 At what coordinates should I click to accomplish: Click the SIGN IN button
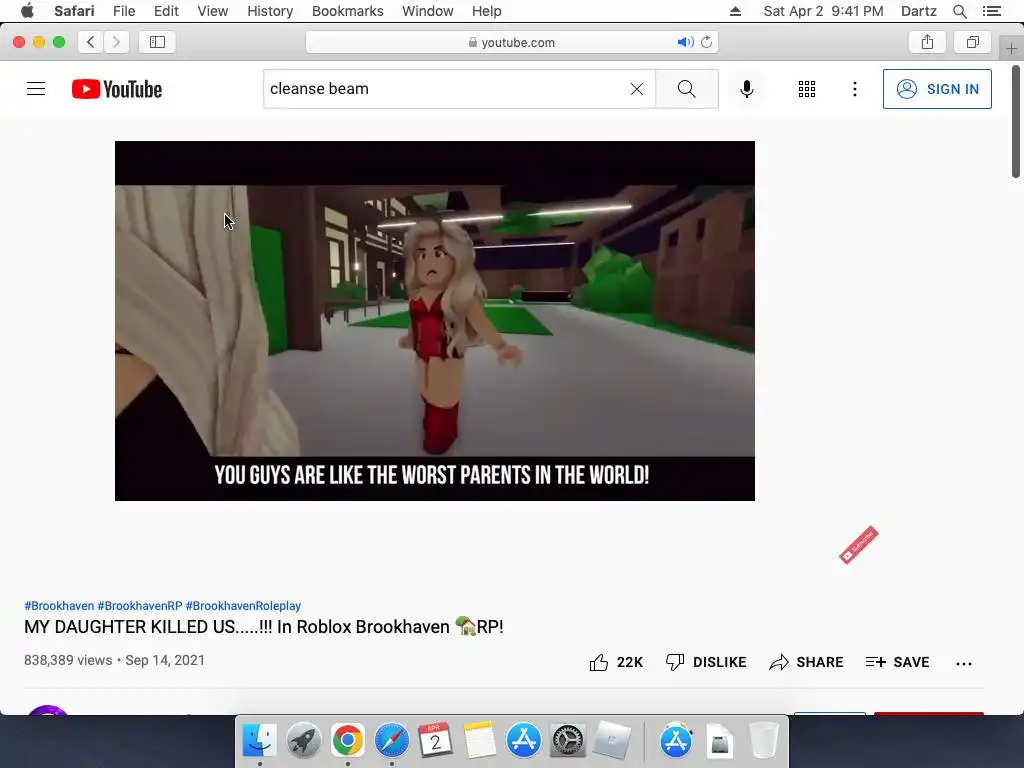pos(937,89)
